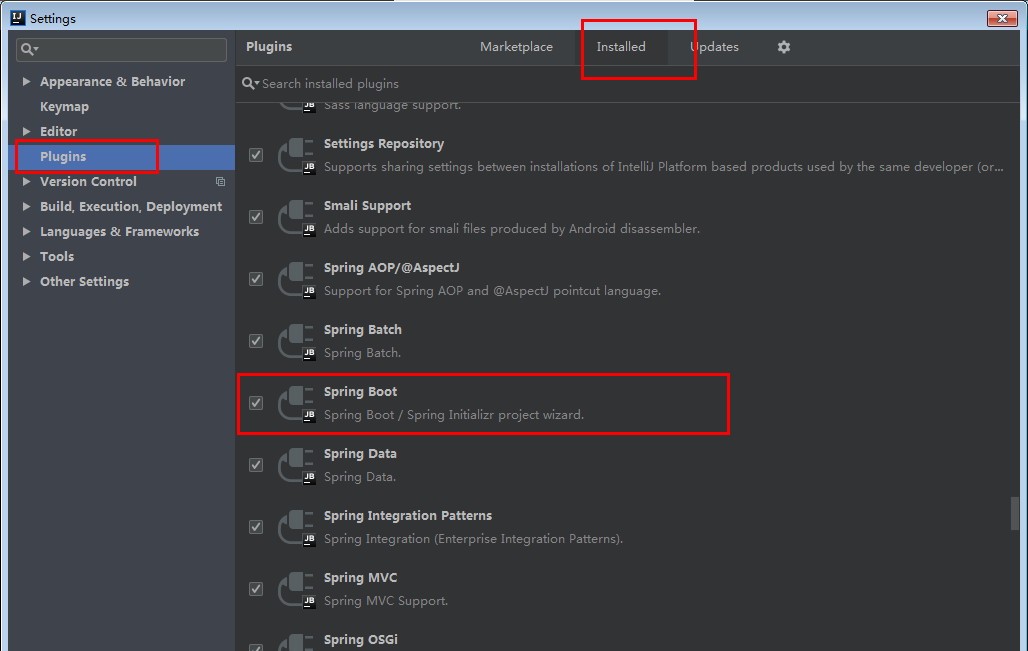Expand the Appearance & Behavior section
This screenshot has height=651, width=1028.
(26, 81)
